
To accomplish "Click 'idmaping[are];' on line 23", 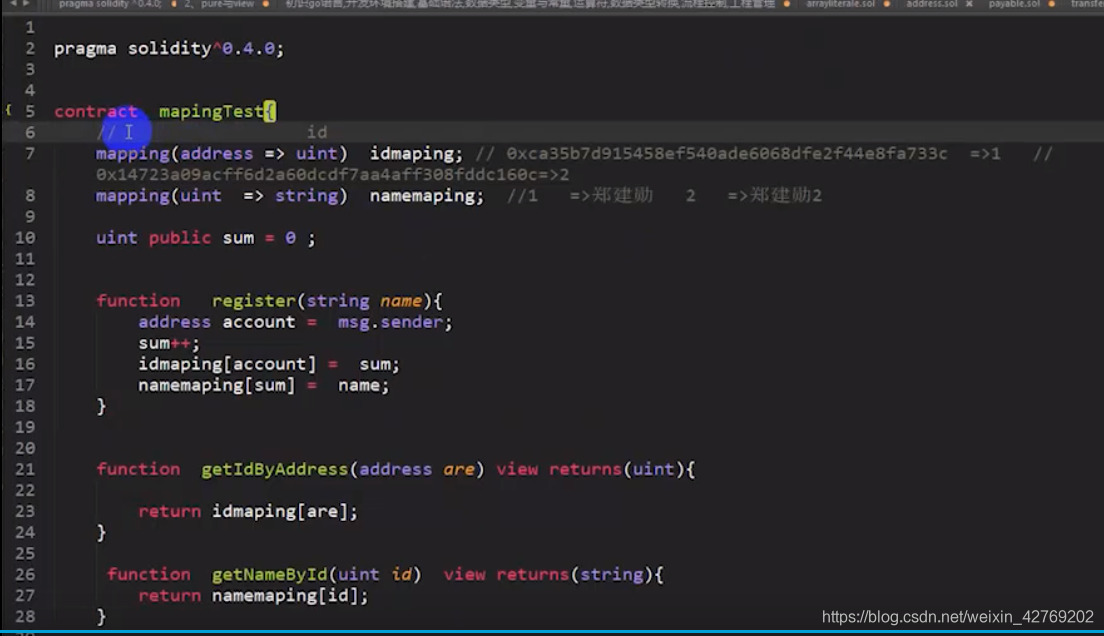I will coord(284,511).
